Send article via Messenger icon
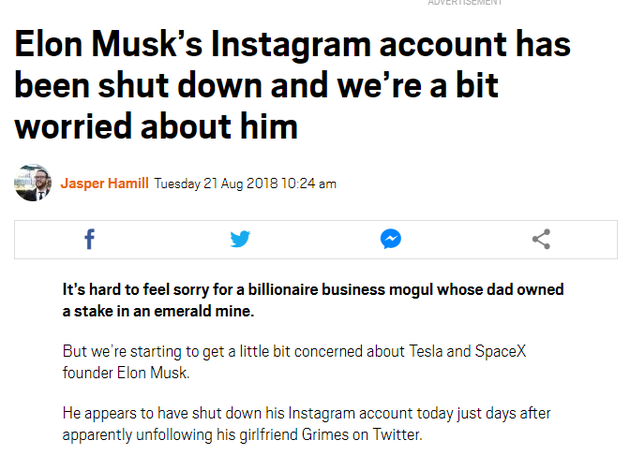 tap(391, 239)
